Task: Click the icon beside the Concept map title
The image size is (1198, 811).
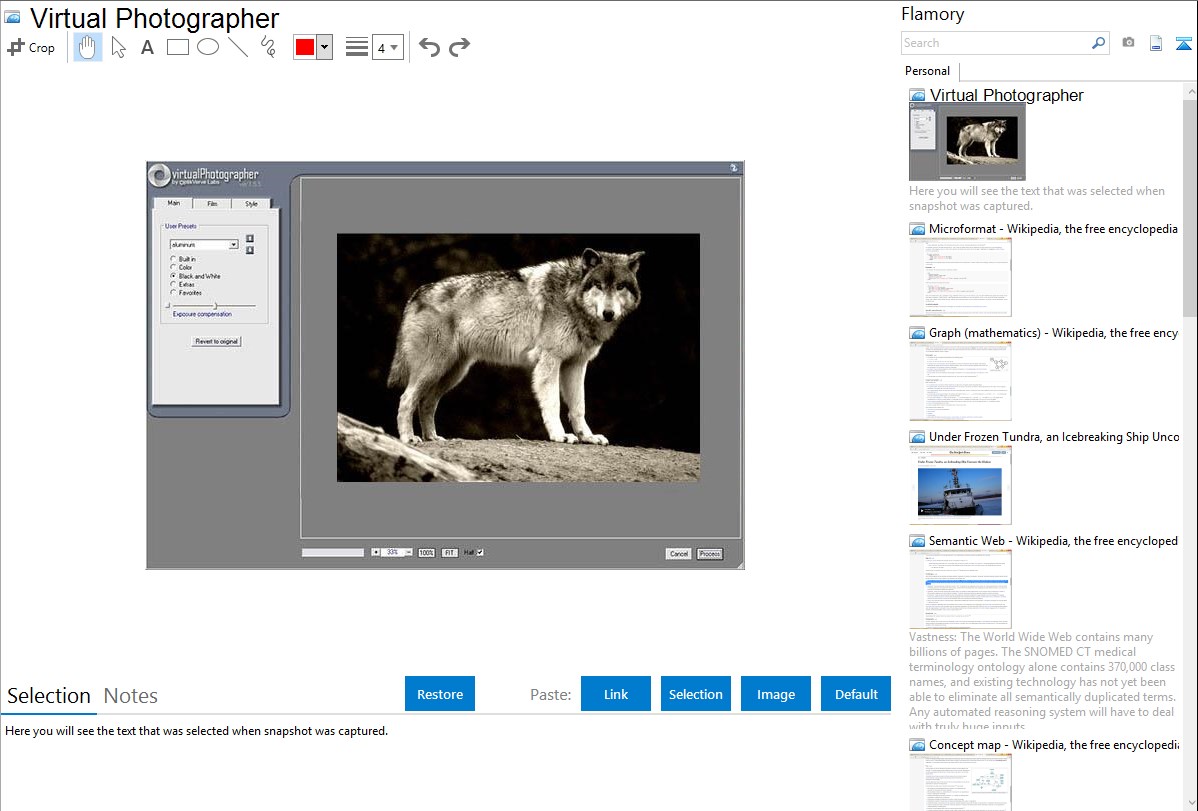Action: 917,745
